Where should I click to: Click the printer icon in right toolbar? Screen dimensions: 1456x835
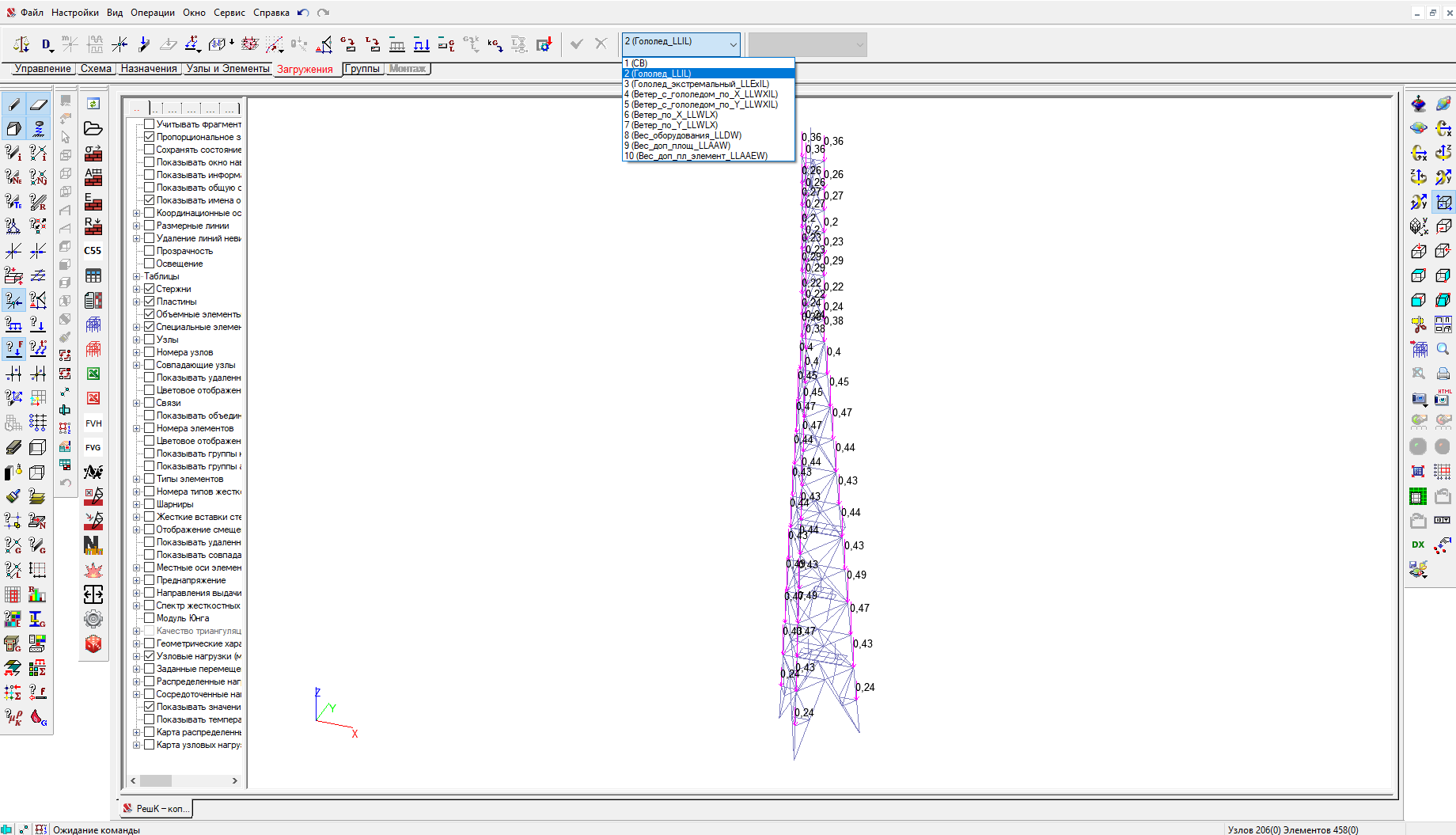(1443, 374)
